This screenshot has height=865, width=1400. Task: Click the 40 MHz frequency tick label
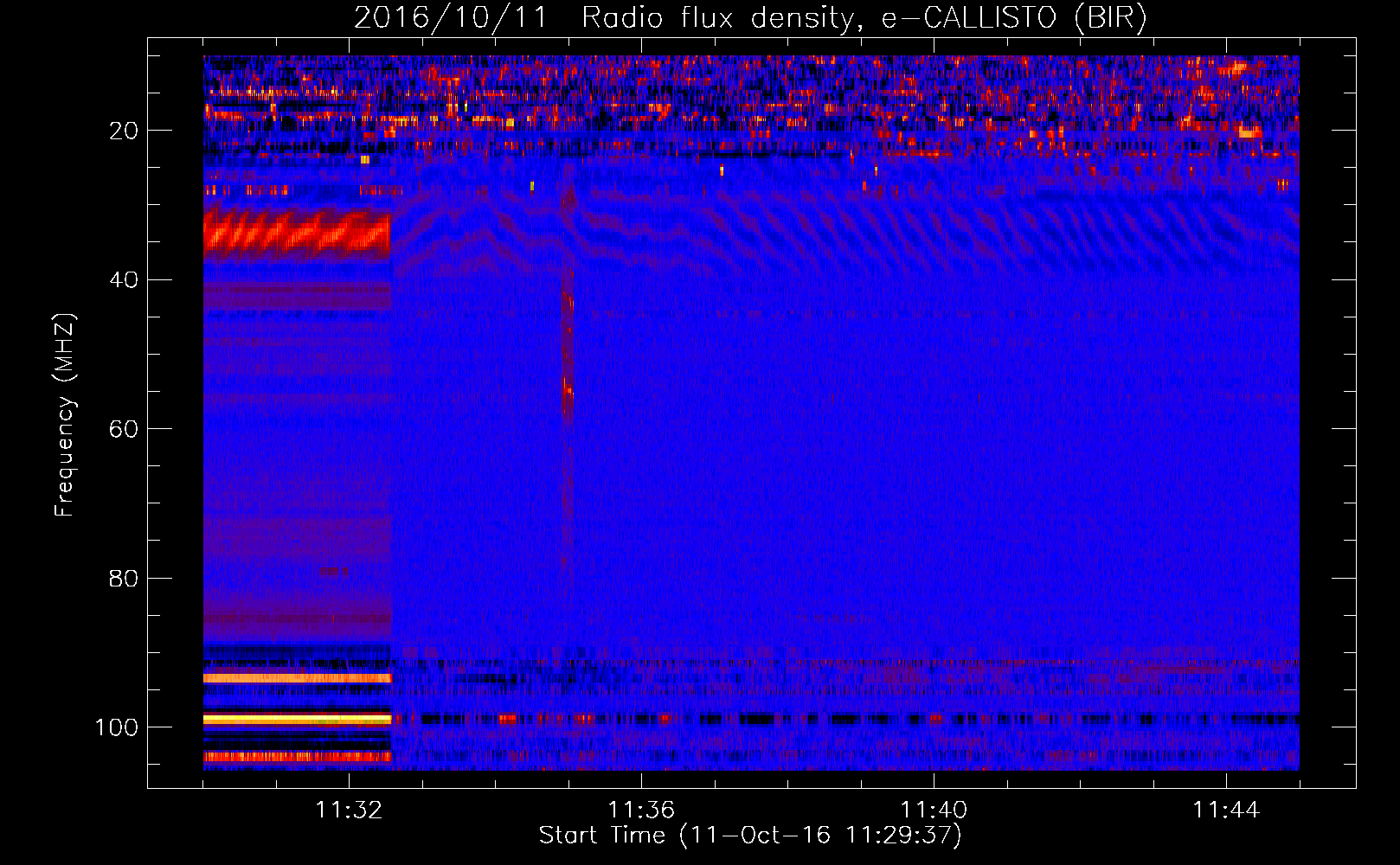(x=124, y=280)
